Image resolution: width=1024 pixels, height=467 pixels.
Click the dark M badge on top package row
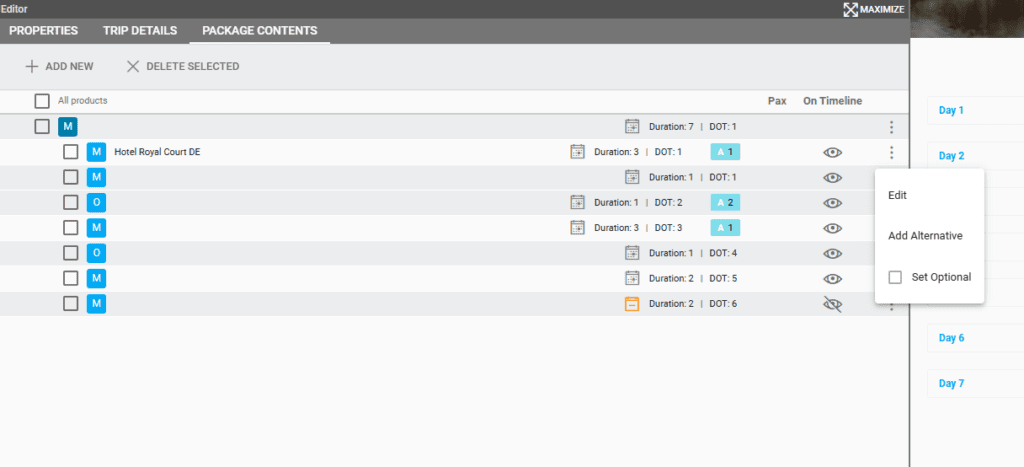(67, 127)
